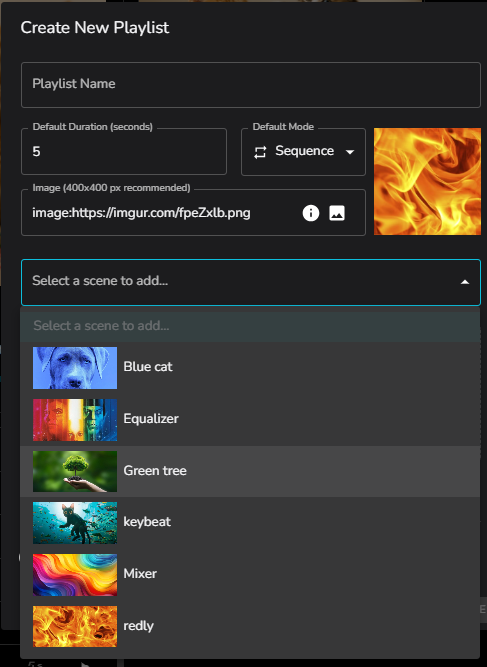Click the Create New Playlist heading
Image resolution: width=487 pixels, height=667 pixels.
coord(95,28)
